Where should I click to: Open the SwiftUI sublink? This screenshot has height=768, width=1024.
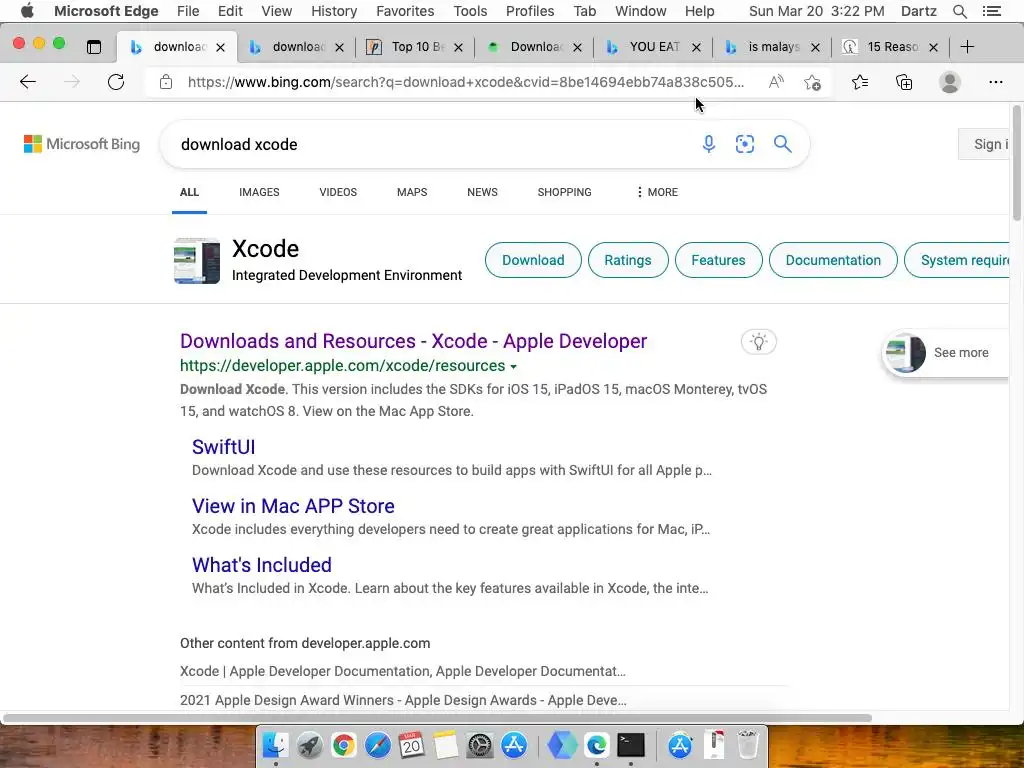pyautogui.click(x=223, y=447)
